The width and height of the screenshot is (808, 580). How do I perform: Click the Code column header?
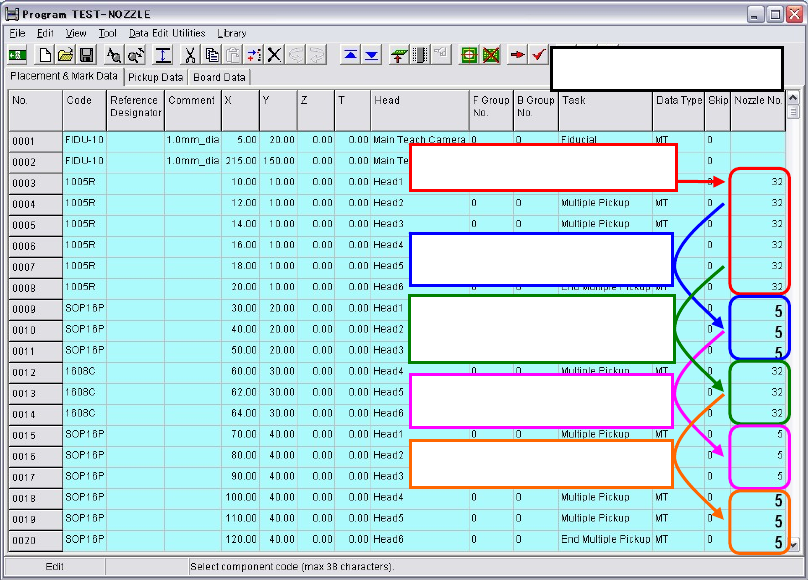tap(79, 101)
